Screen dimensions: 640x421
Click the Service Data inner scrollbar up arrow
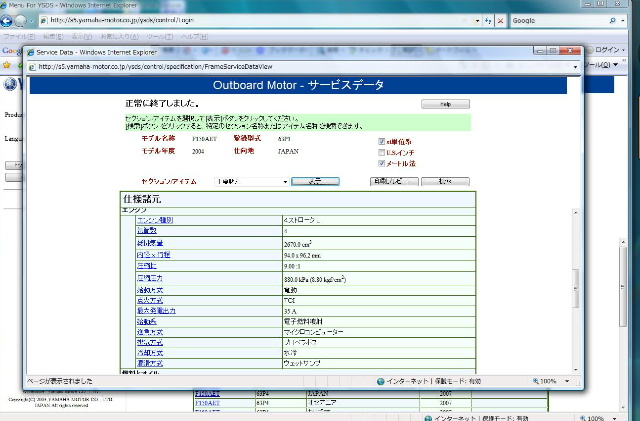(x=576, y=213)
